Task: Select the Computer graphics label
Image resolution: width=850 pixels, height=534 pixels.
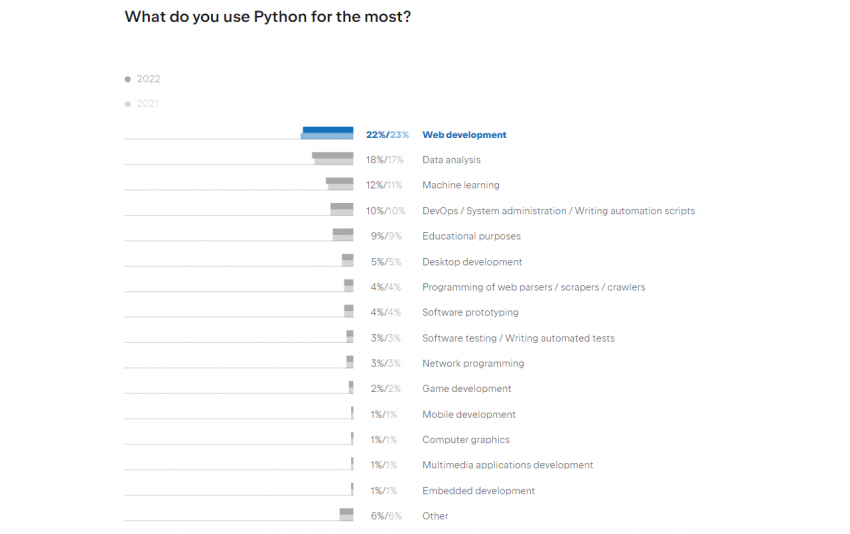Action: click(x=465, y=440)
